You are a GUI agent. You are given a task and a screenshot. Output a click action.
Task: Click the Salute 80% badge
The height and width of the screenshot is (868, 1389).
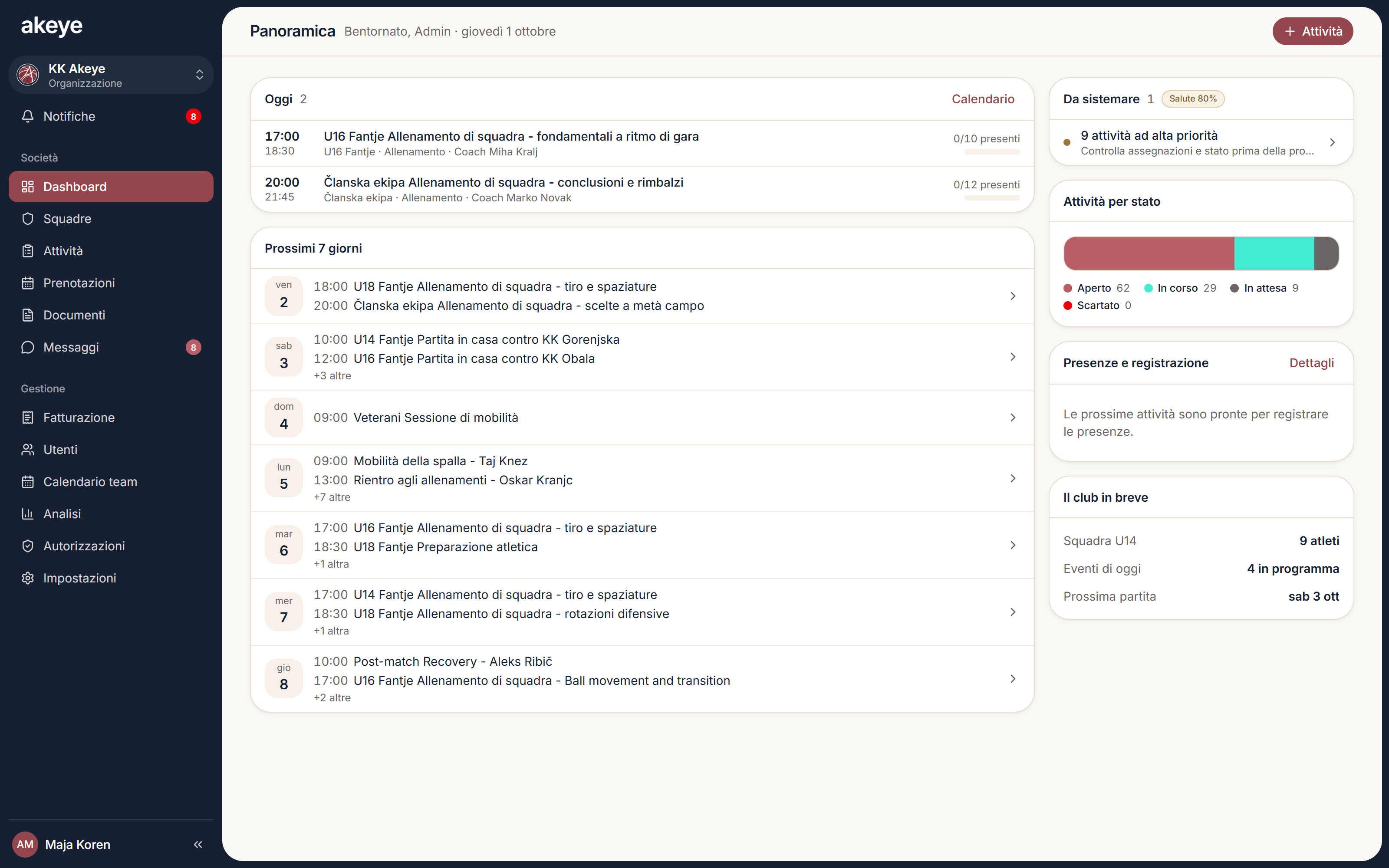click(1193, 99)
